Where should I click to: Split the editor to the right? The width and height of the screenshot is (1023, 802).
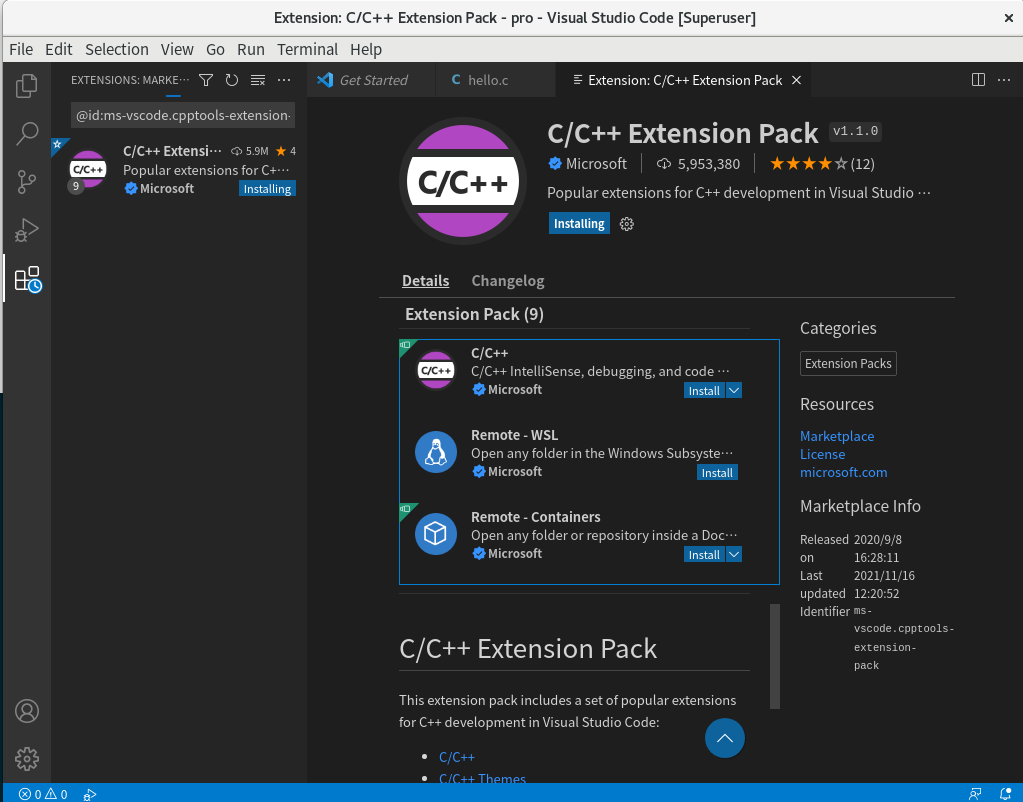978,80
